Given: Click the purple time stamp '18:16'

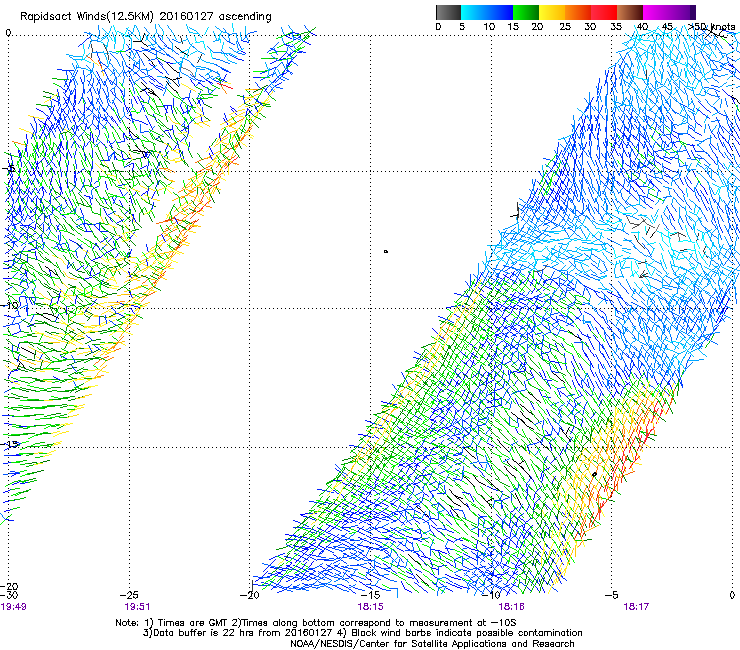Looking at the screenshot, I should 512,606.
